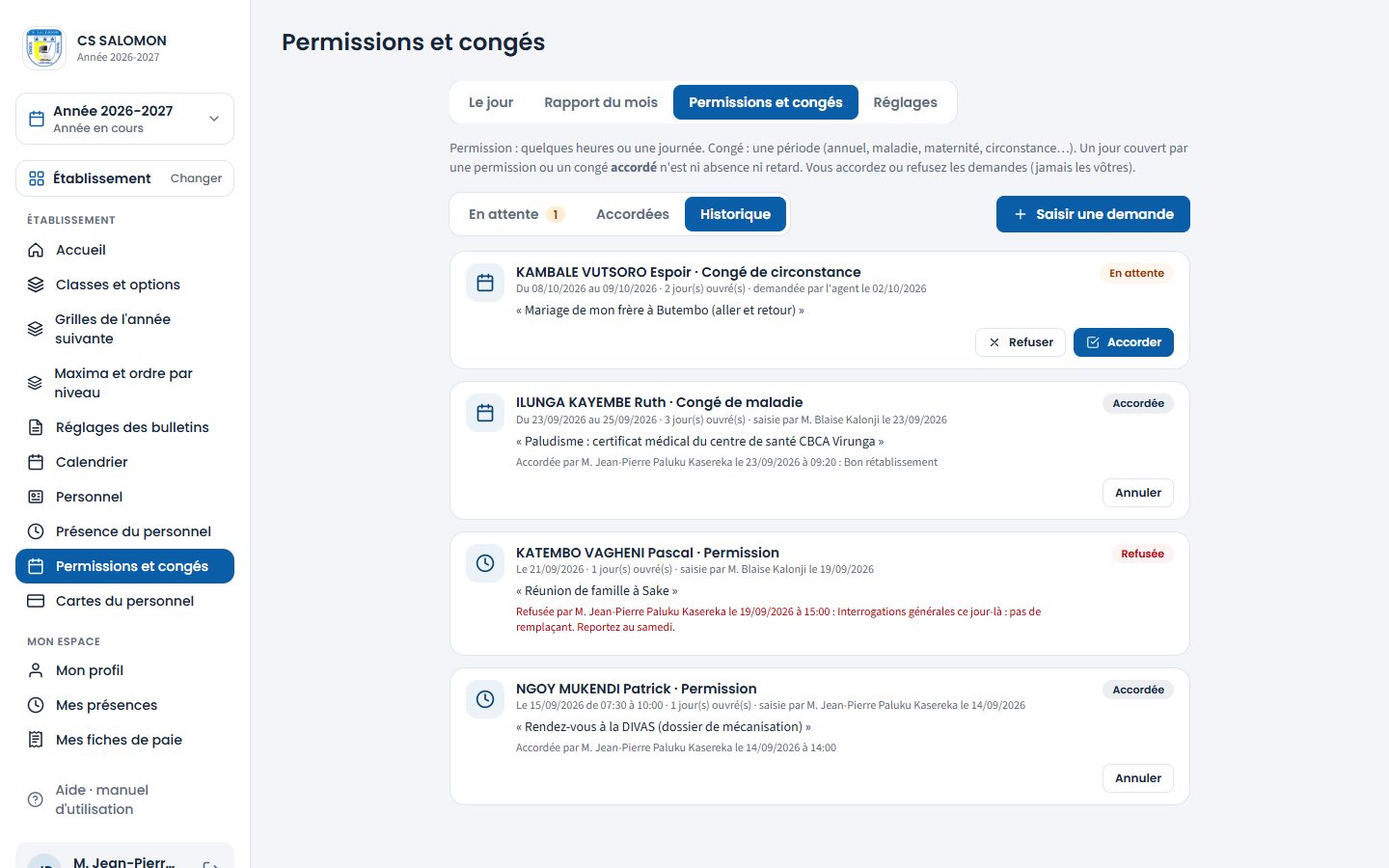Cancel ILUNGA KAYEMBE Ruth's sick leave
Screen dimensions: 1389x868
(1138, 493)
